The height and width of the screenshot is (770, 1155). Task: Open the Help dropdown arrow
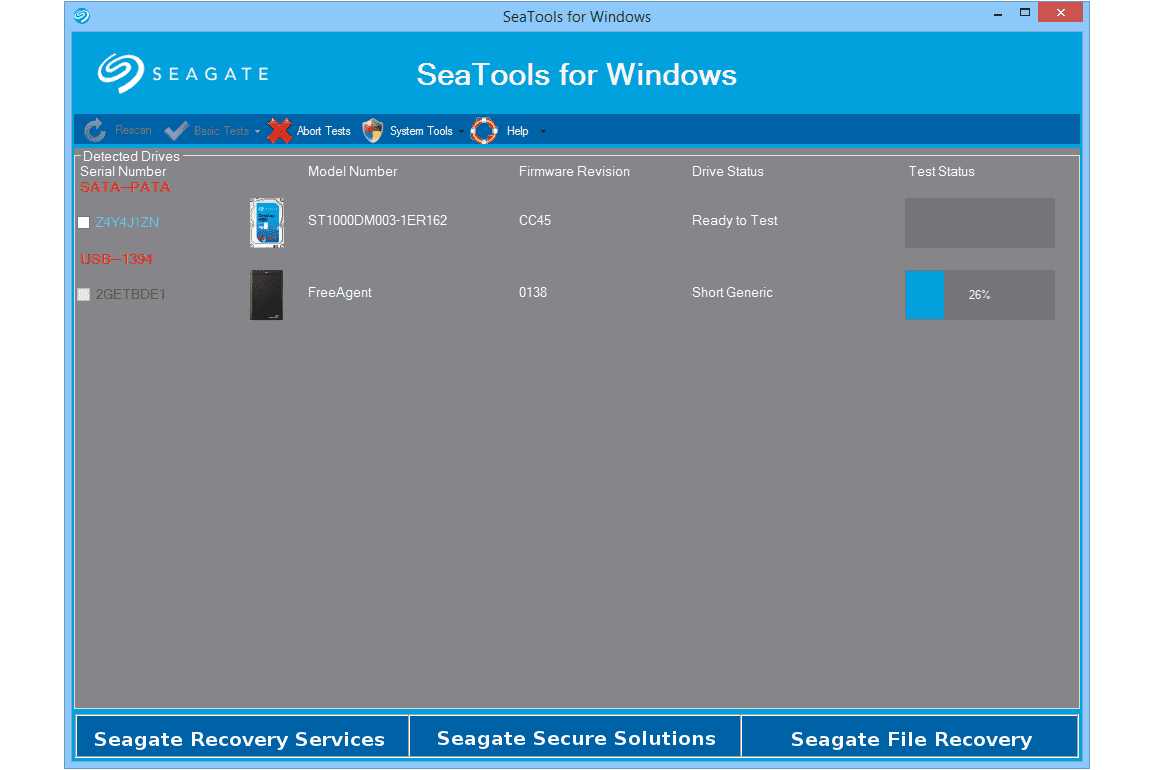[x=543, y=132]
